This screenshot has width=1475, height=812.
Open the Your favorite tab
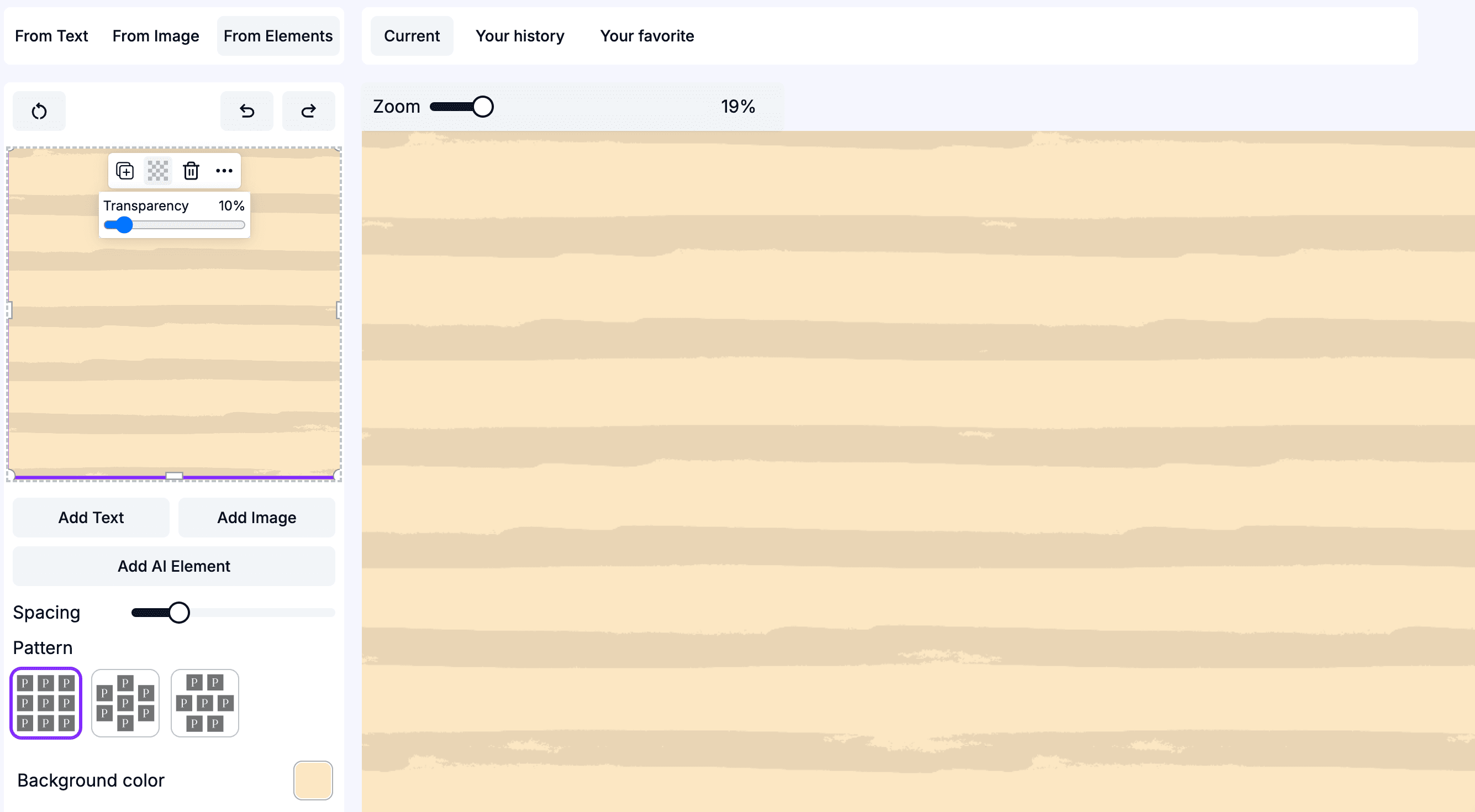646,35
